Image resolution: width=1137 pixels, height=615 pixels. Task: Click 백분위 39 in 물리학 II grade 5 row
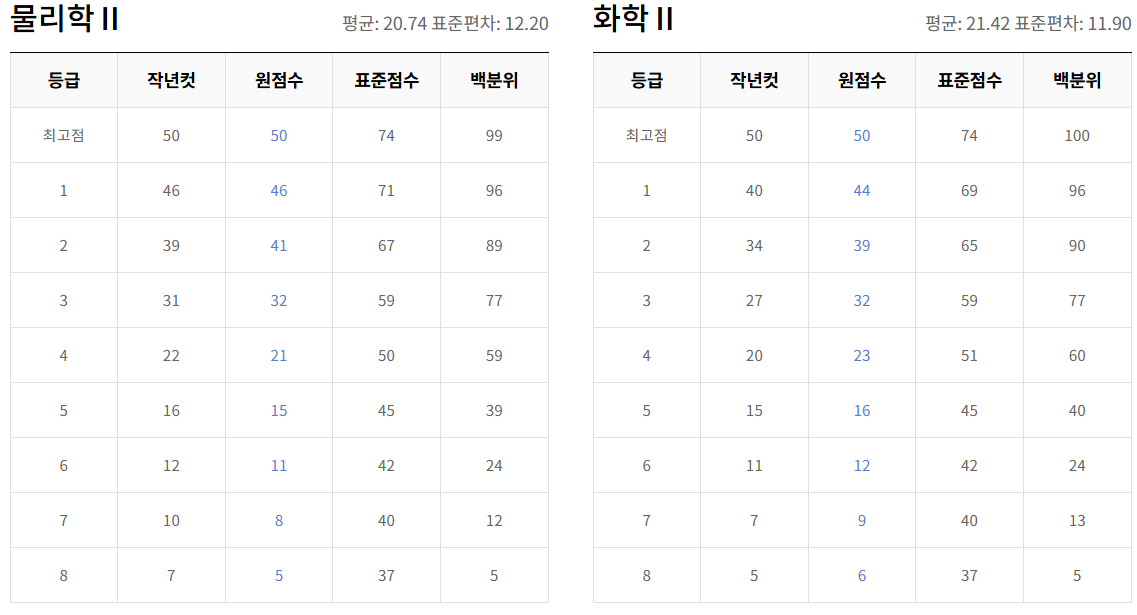tap(494, 411)
